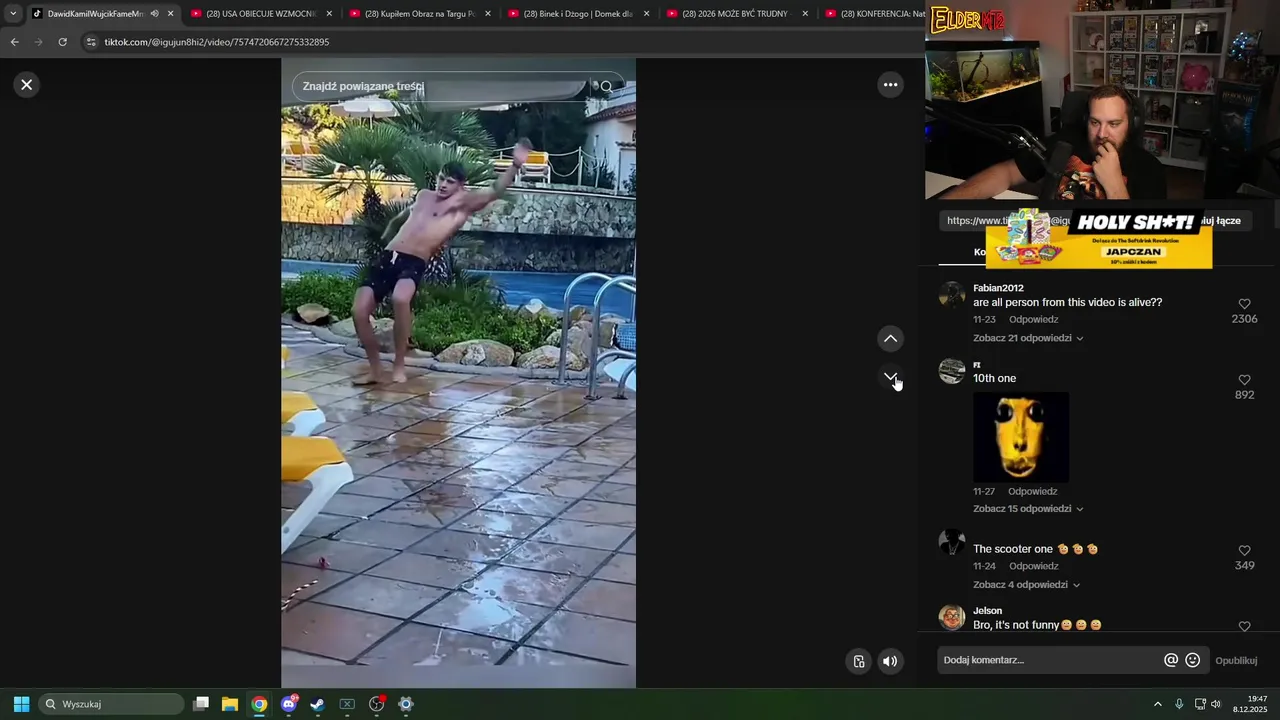This screenshot has height=720, width=1280.
Task: Toggle auto-scroll icon beside volume button
Action: tap(858, 661)
